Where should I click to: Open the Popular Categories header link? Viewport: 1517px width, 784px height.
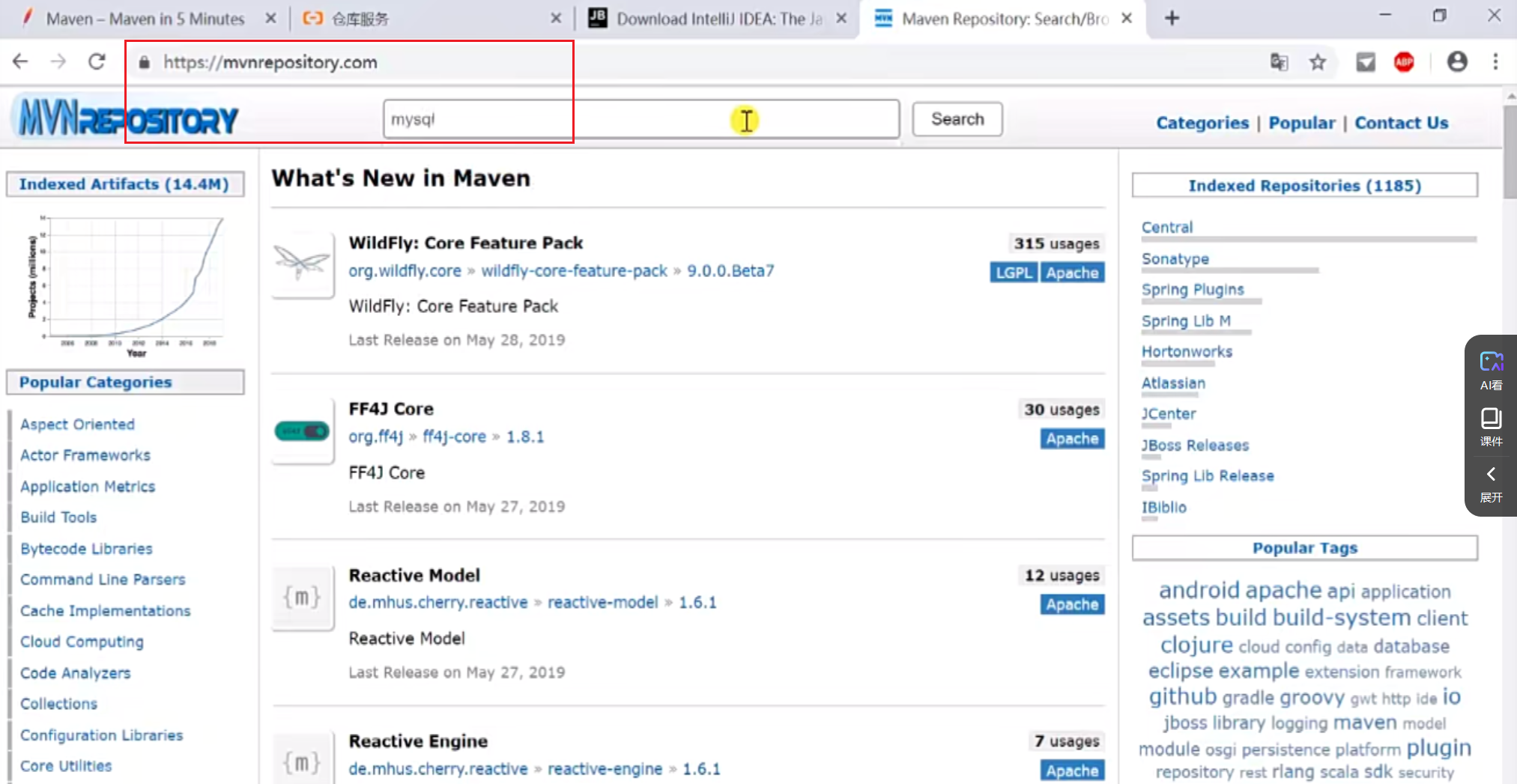point(95,382)
